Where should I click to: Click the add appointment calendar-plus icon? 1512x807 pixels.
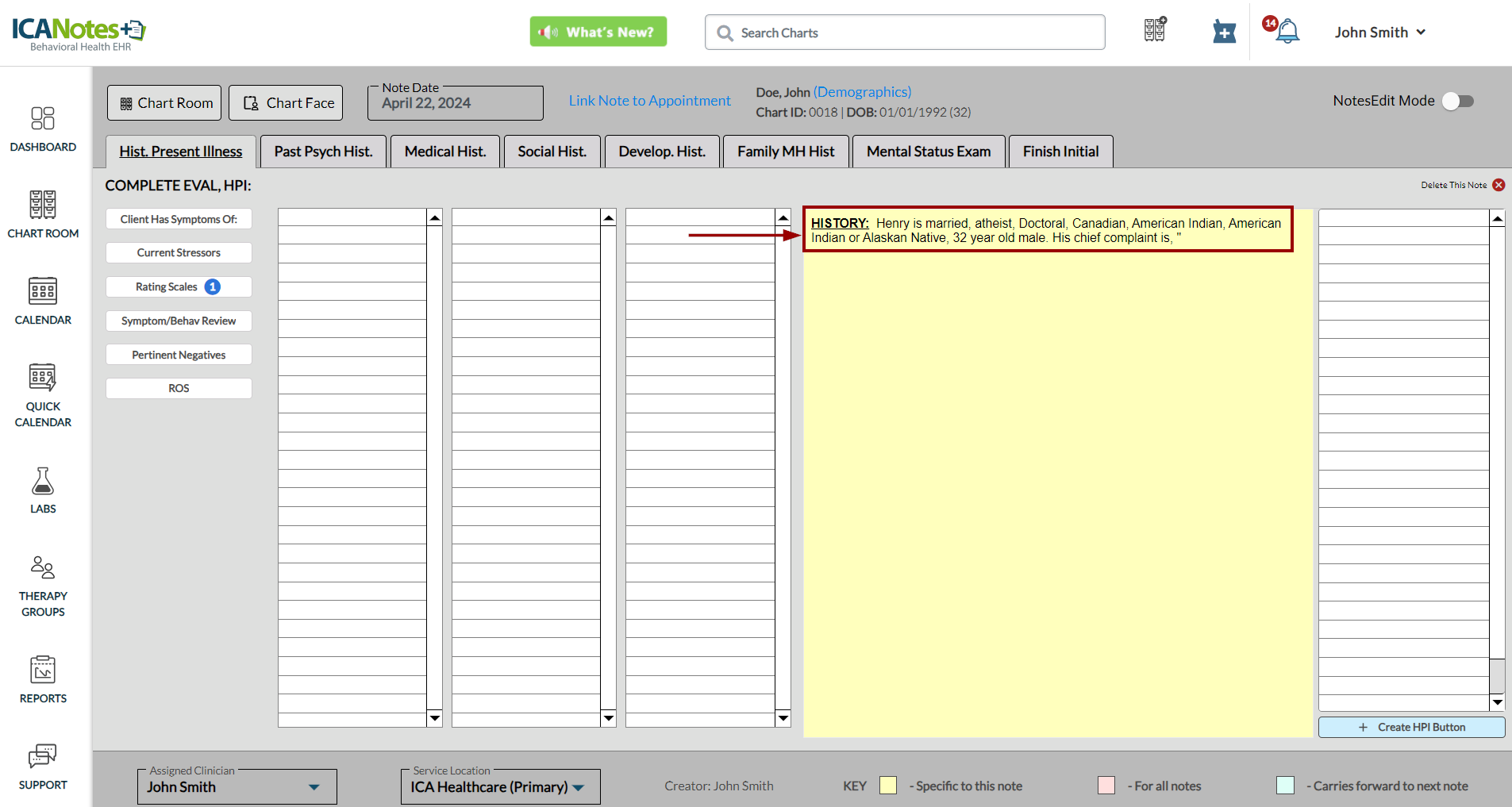[x=1224, y=32]
